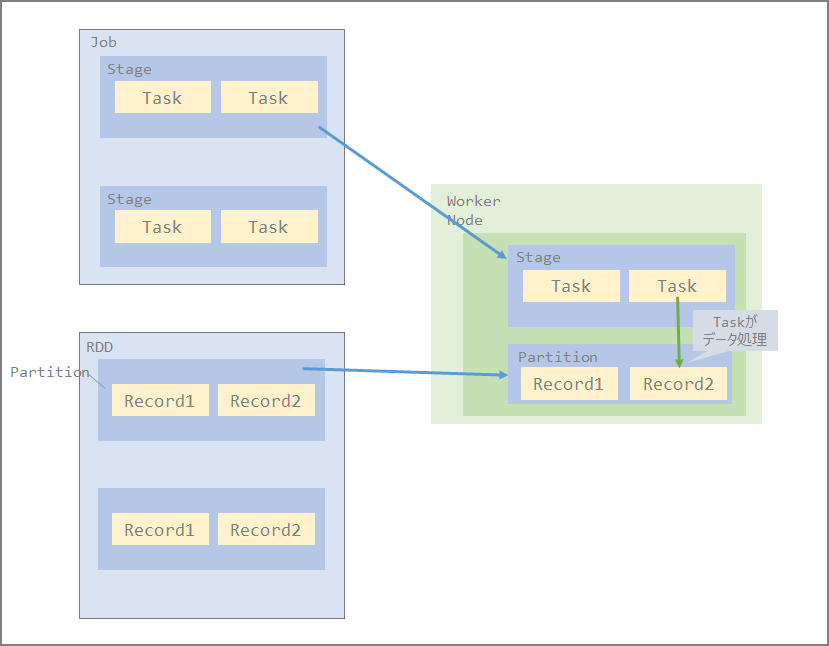829x646 pixels.
Task: Select the RDD container label
Action: [x=100, y=346]
